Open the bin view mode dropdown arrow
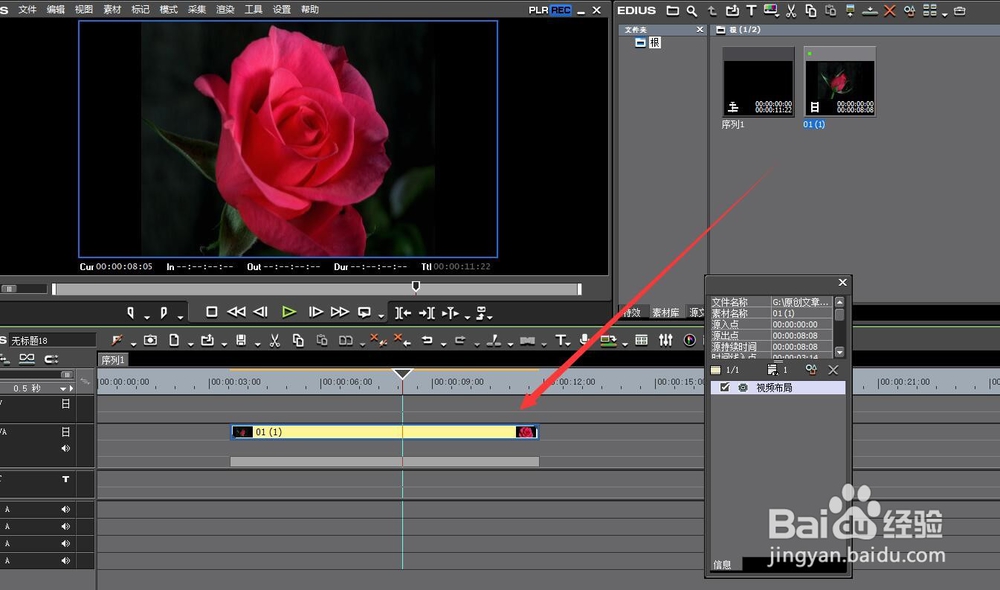The height and width of the screenshot is (590, 1000). click(x=945, y=14)
